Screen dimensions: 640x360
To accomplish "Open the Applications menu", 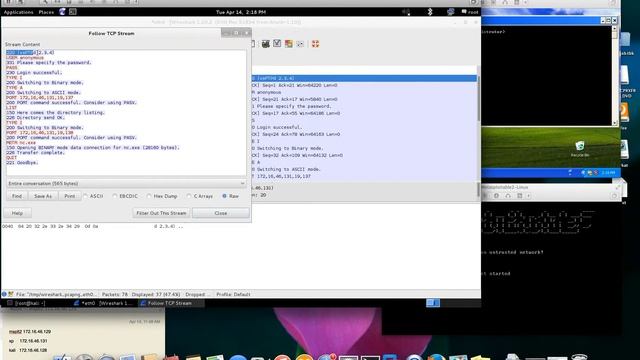I will coord(18,12).
